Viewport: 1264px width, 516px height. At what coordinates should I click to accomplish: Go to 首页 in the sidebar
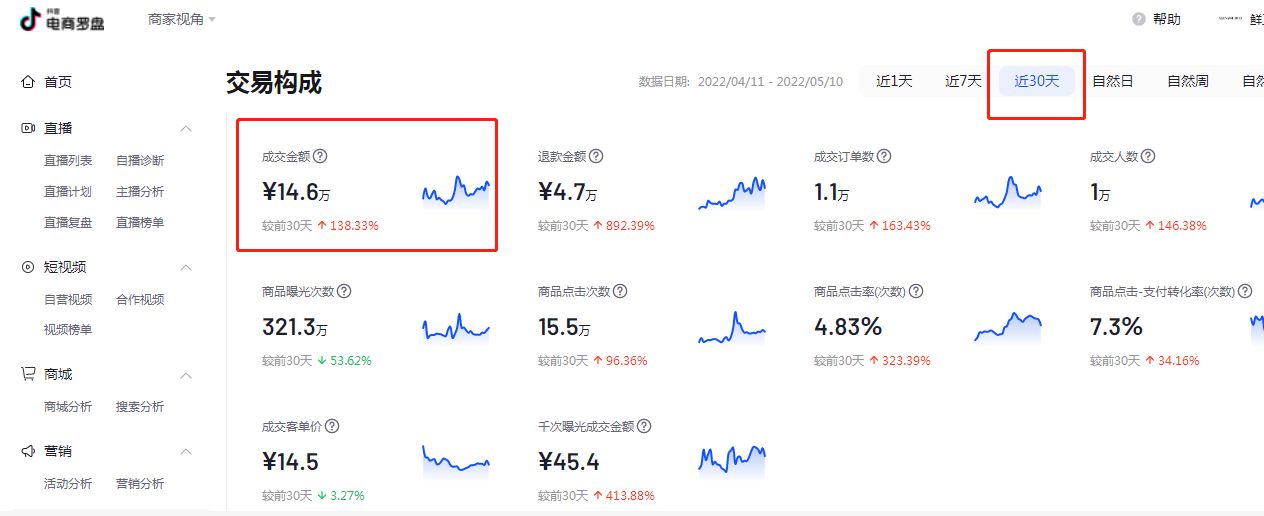pyautogui.click(x=58, y=82)
